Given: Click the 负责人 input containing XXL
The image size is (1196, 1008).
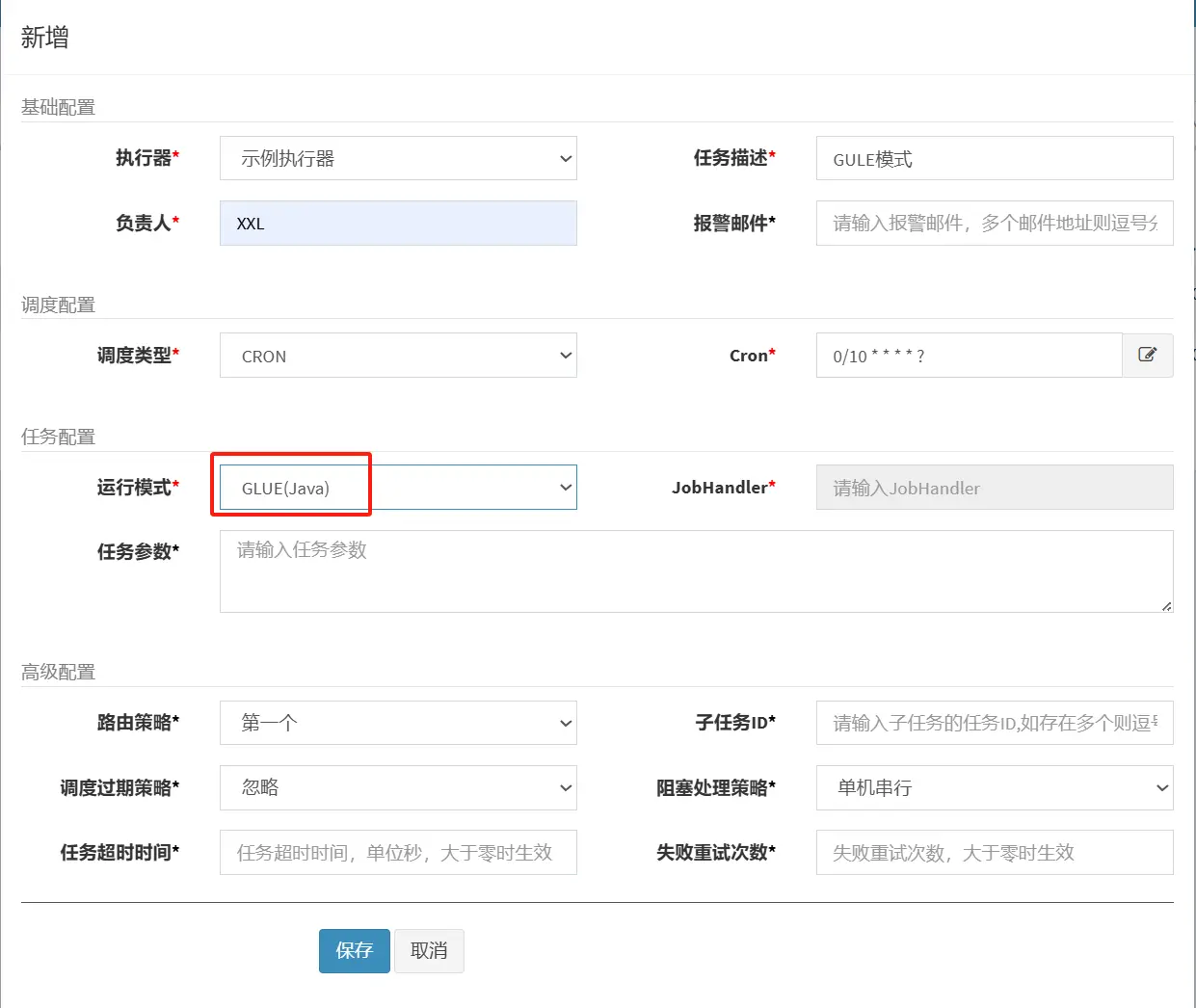Looking at the screenshot, I should tap(397, 224).
